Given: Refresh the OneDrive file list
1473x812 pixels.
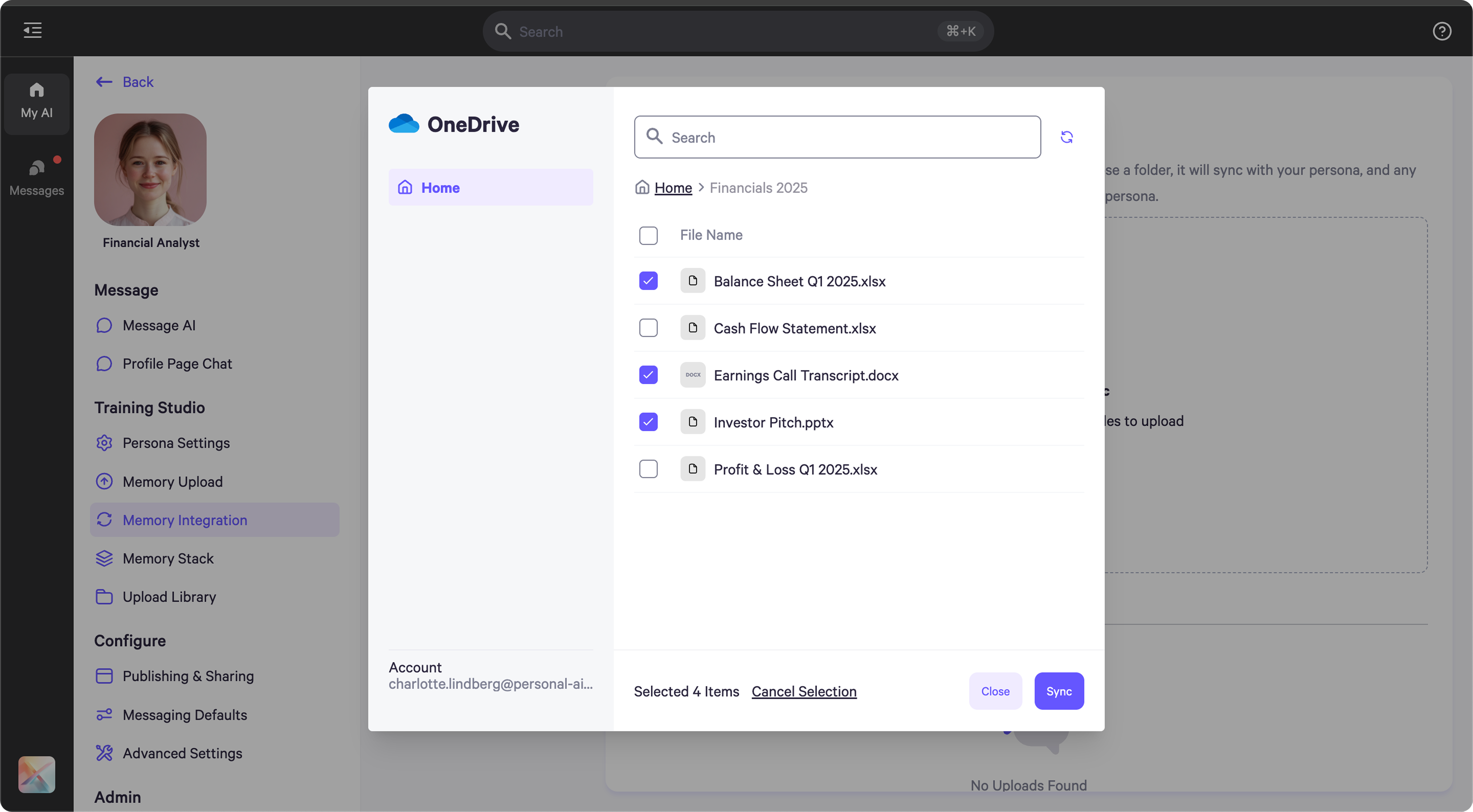Looking at the screenshot, I should [1067, 137].
